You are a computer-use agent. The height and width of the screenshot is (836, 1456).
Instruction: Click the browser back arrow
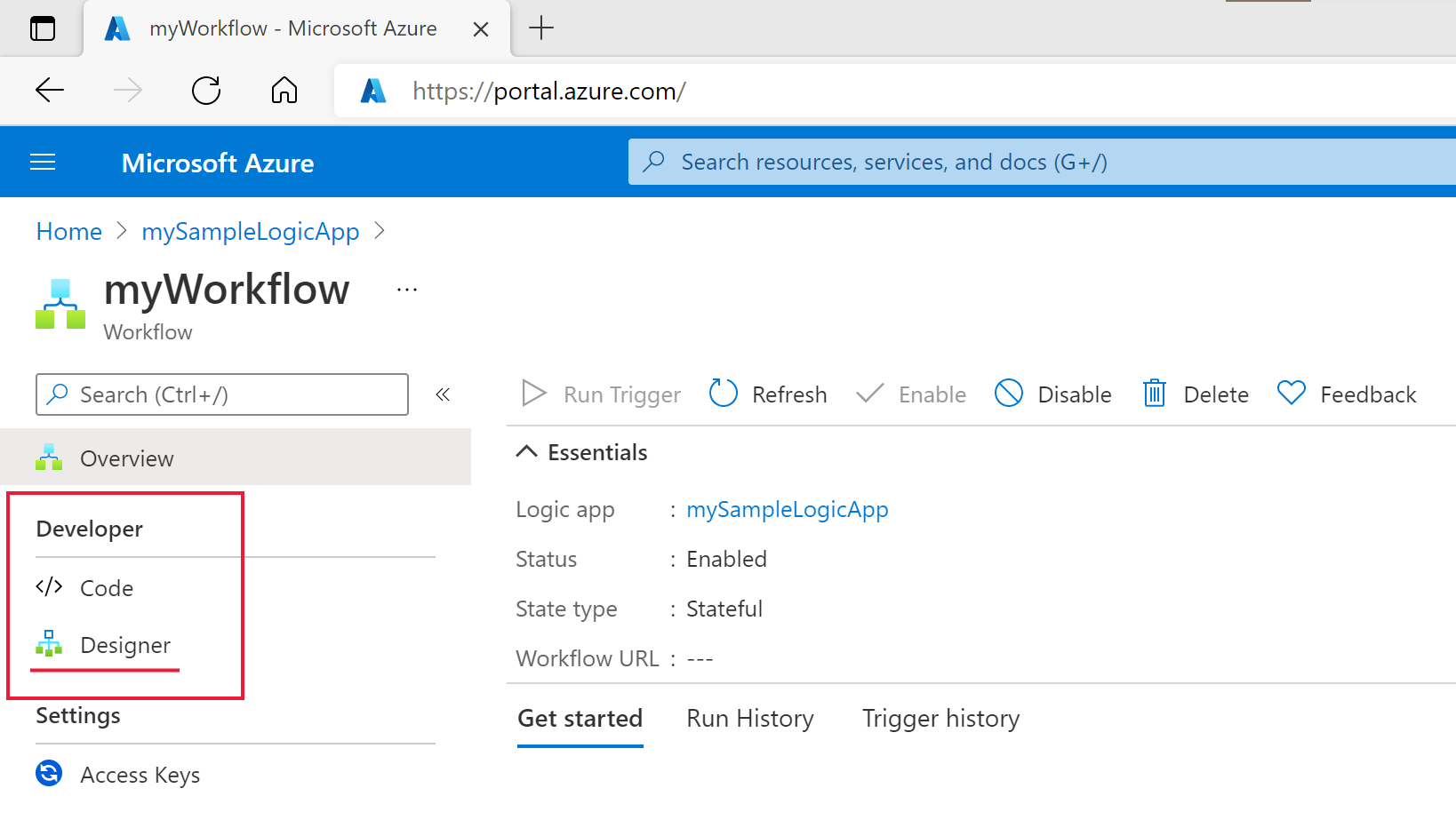pos(50,91)
